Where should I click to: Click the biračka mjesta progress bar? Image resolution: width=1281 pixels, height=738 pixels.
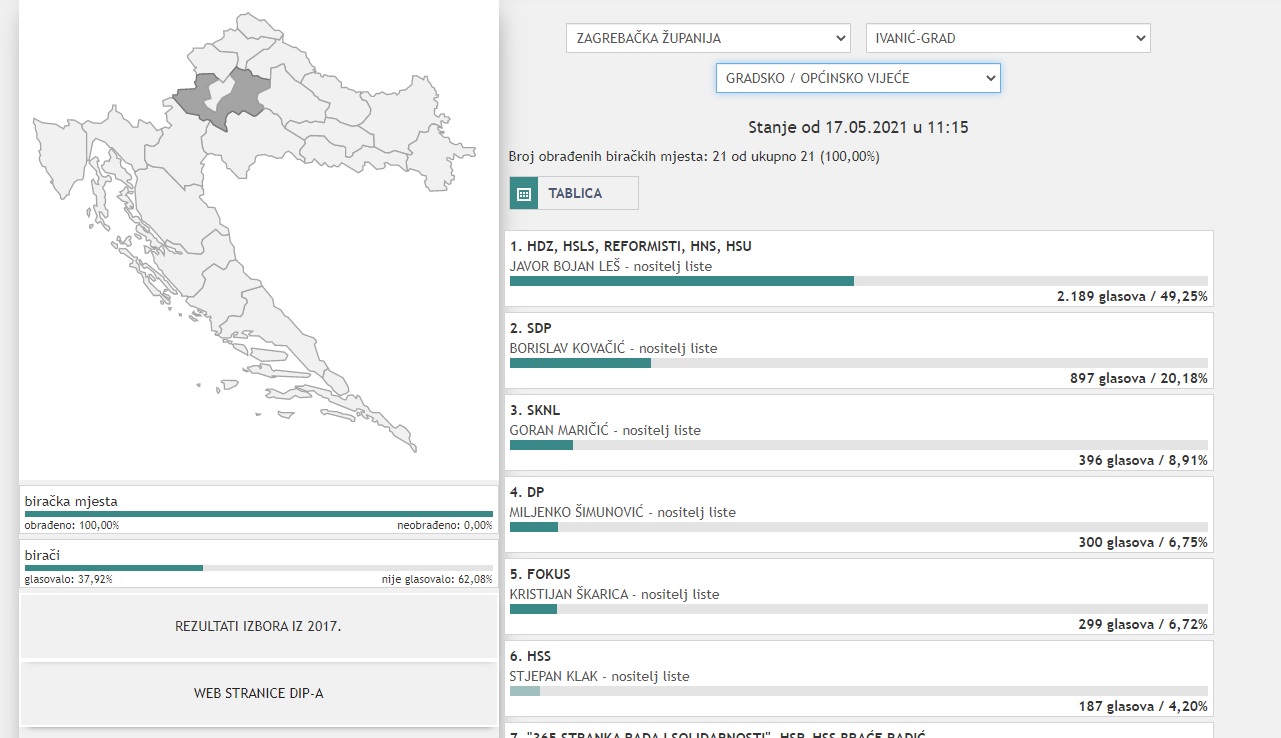click(x=259, y=514)
